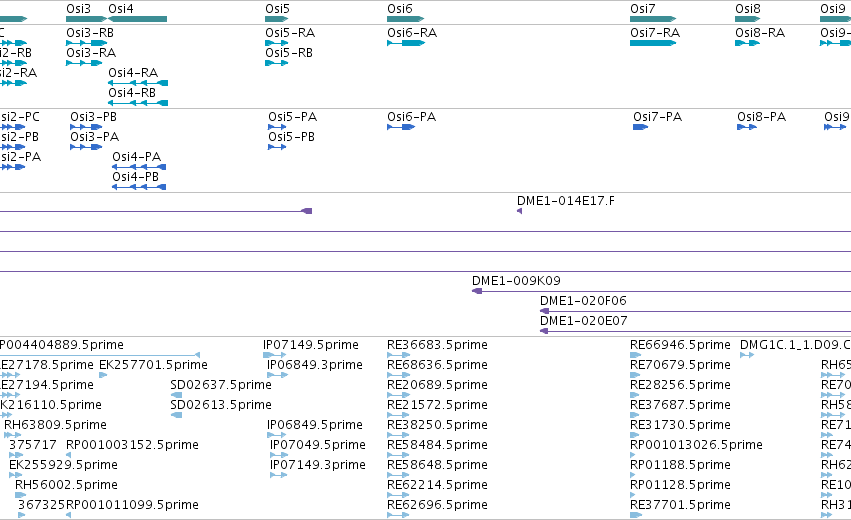851x520 pixels.
Task: Click the EK257701.5prime EST label
Action: click(153, 365)
